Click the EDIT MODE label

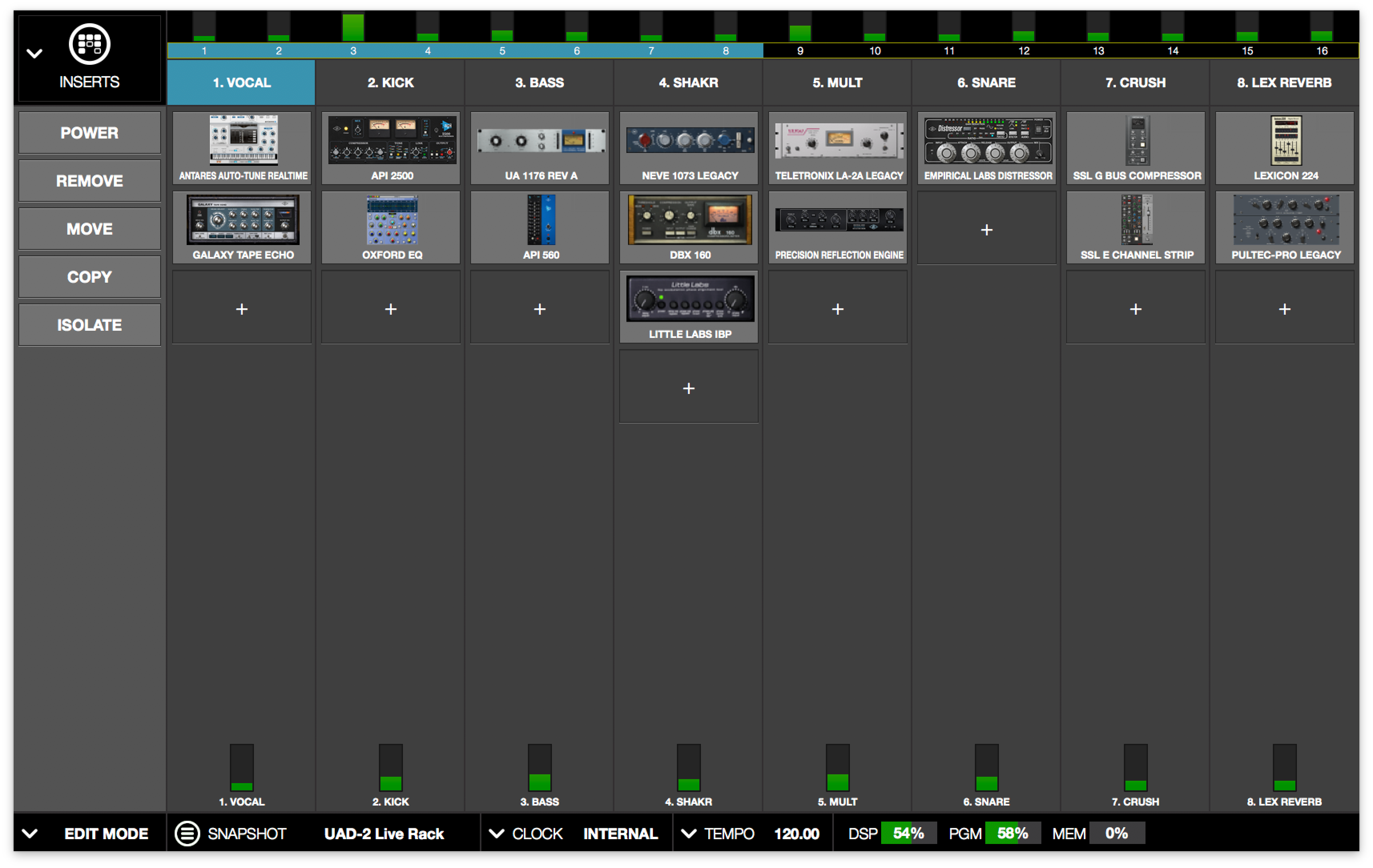[x=106, y=834]
